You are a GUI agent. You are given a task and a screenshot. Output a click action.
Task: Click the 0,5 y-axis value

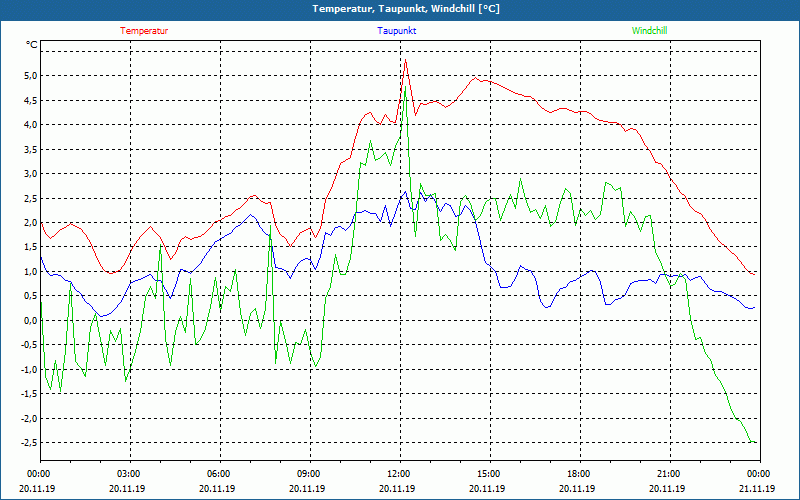pos(31,296)
